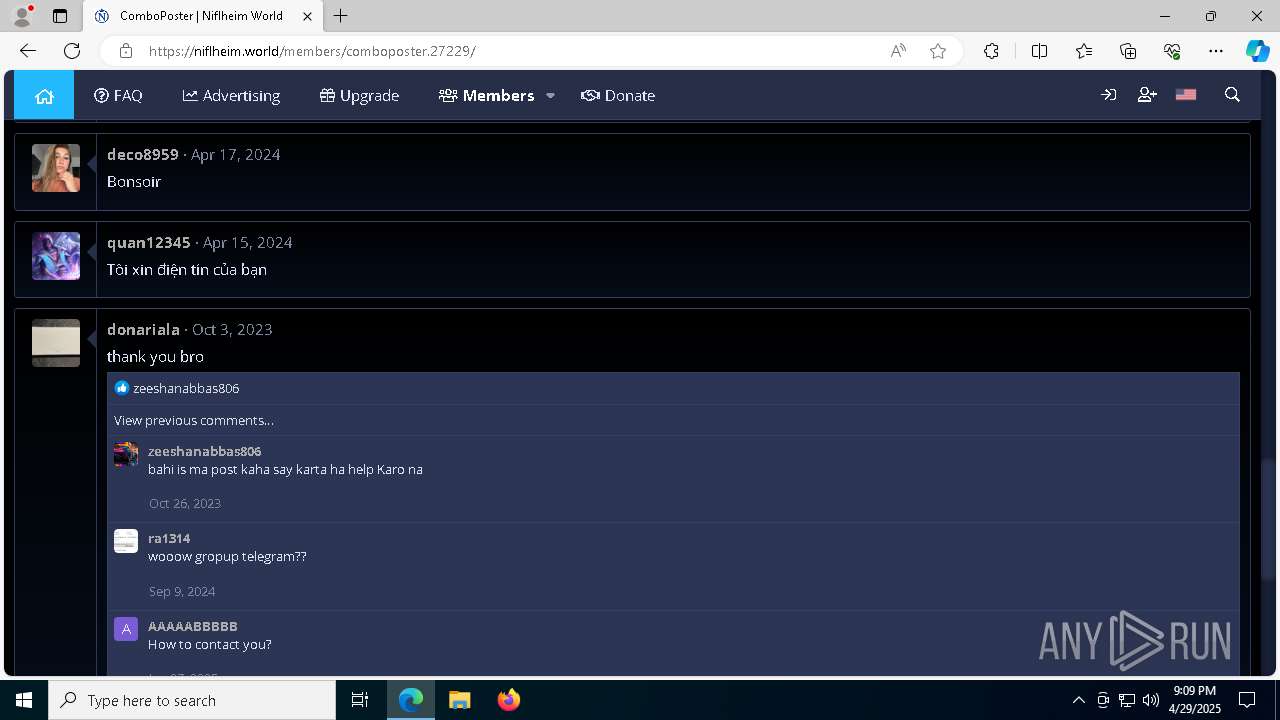Open Edge Settings and more menu

click(1216, 51)
